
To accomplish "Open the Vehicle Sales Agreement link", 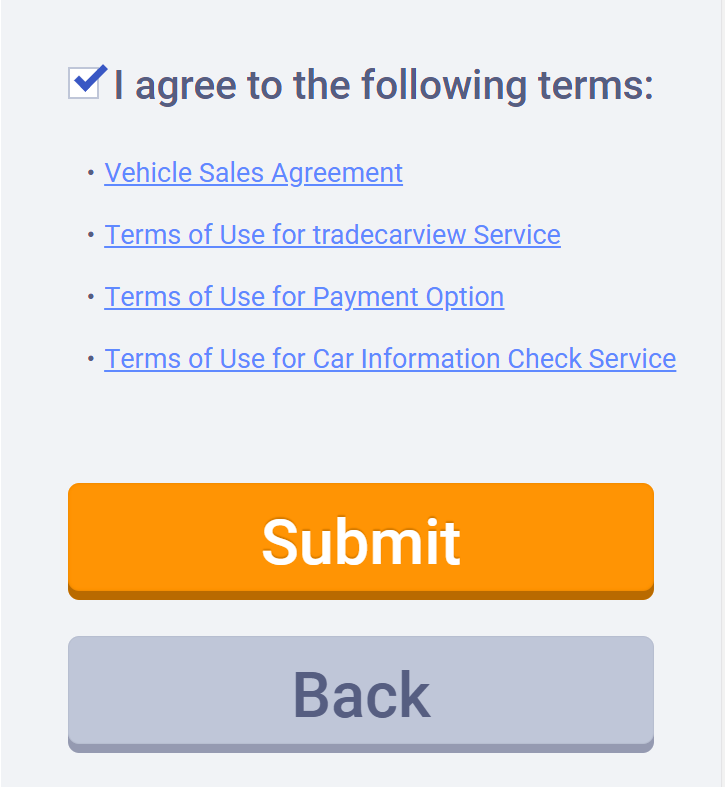I will tap(253, 173).
